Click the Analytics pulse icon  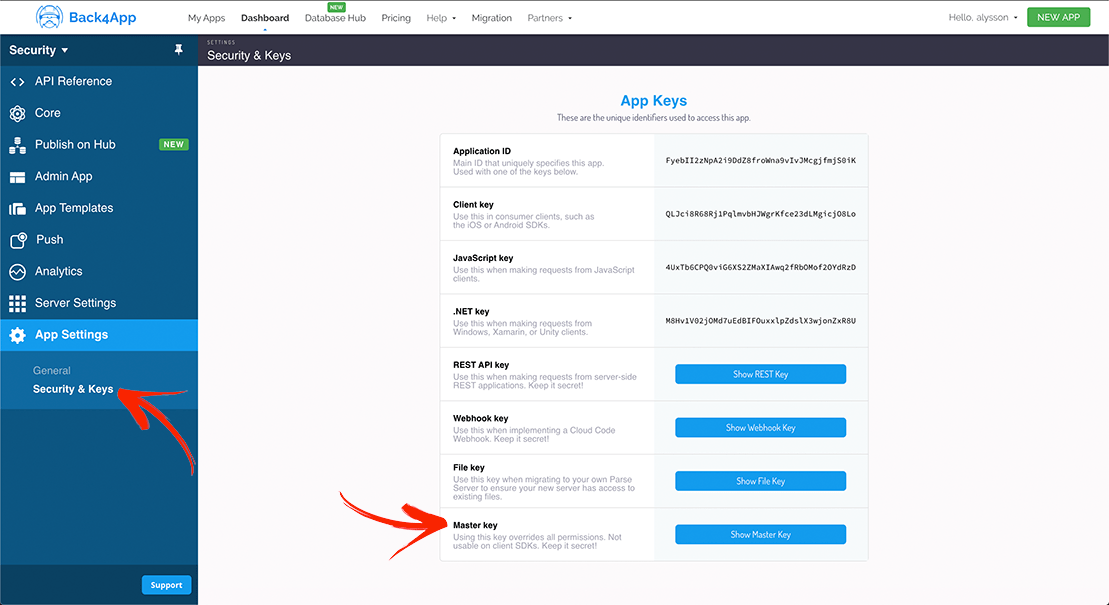pyautogui.click(x=18, y=272)
